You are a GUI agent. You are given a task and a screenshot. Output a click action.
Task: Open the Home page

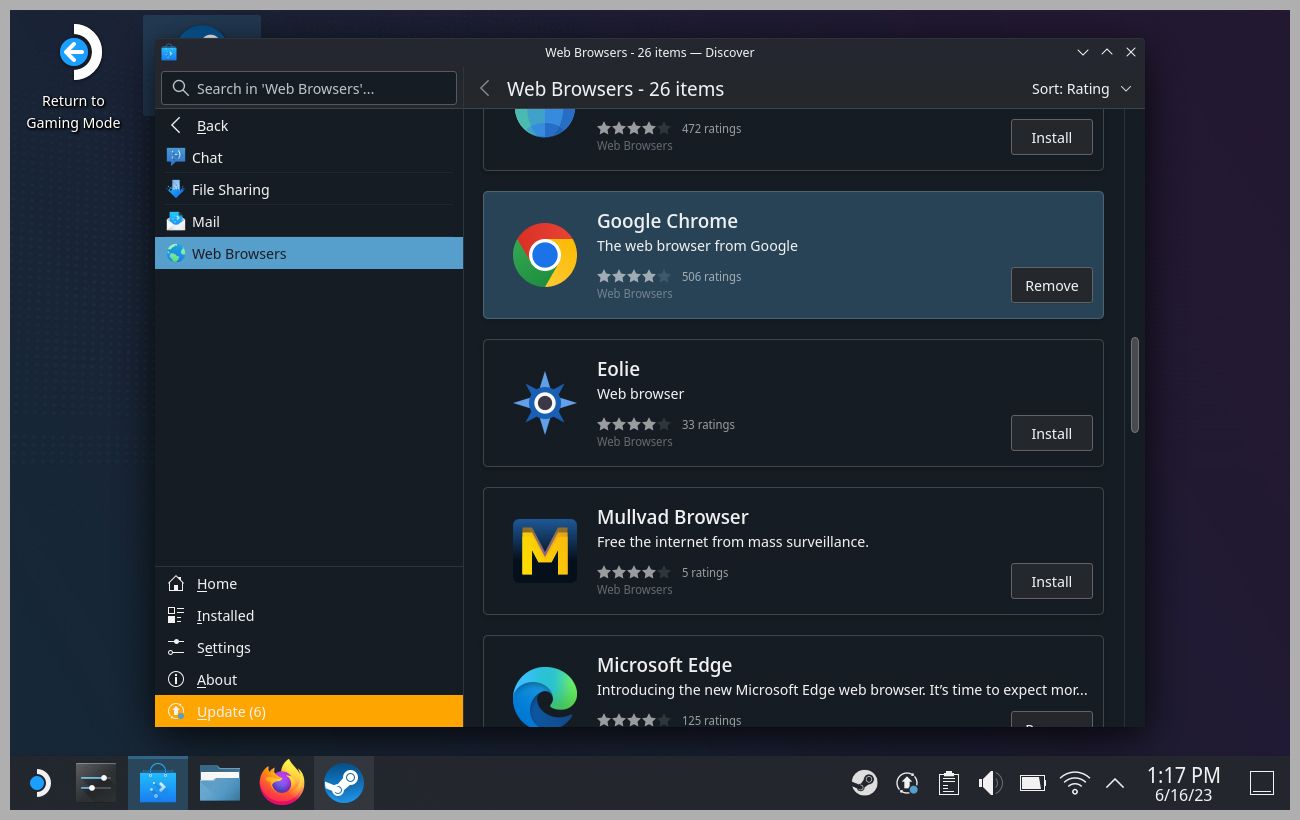(309, 583)
